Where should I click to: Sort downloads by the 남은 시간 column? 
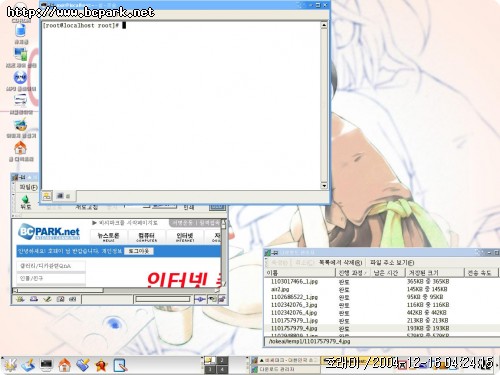(388, 273)
